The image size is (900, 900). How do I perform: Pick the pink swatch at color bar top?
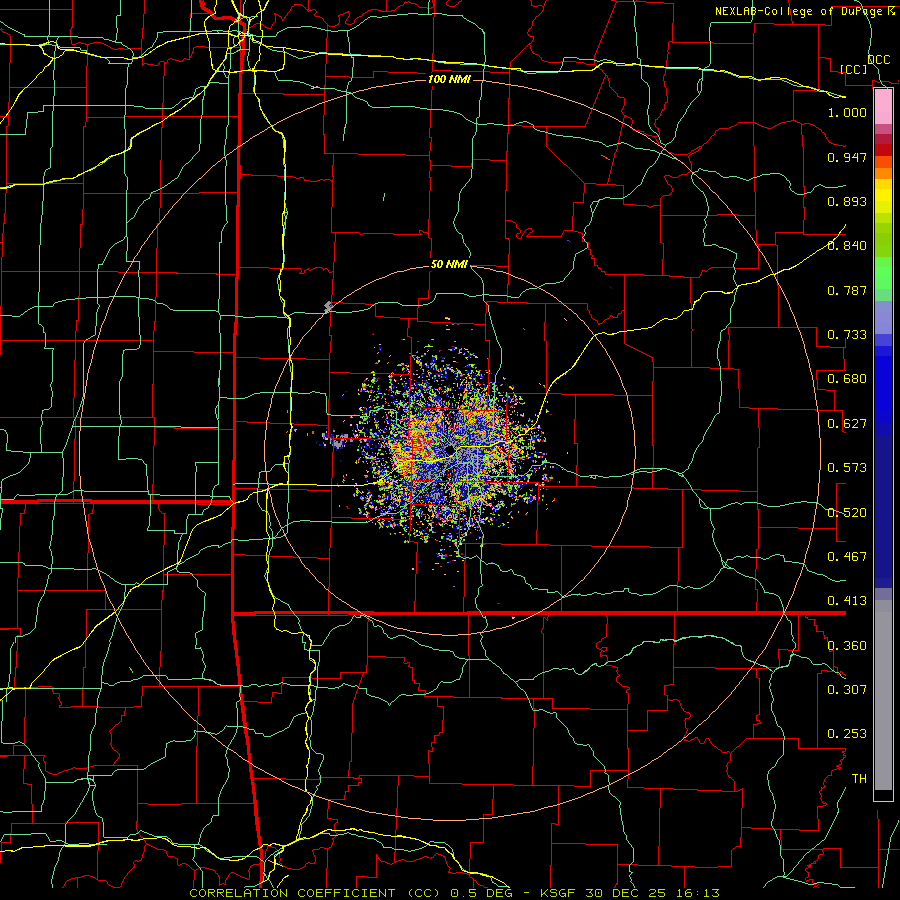(x=883, y=107)
